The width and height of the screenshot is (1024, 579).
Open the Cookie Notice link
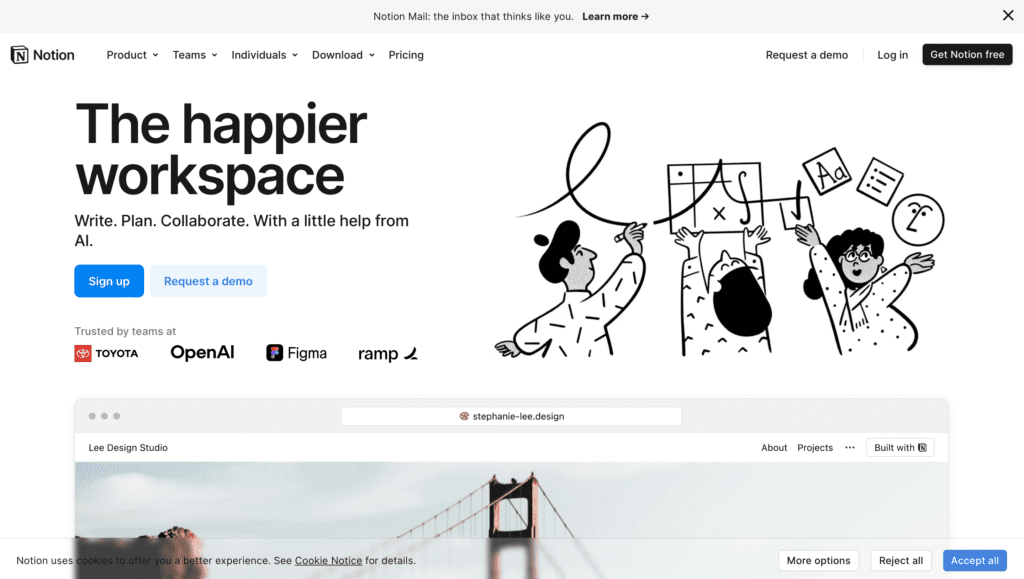click(x=328, y=560)
